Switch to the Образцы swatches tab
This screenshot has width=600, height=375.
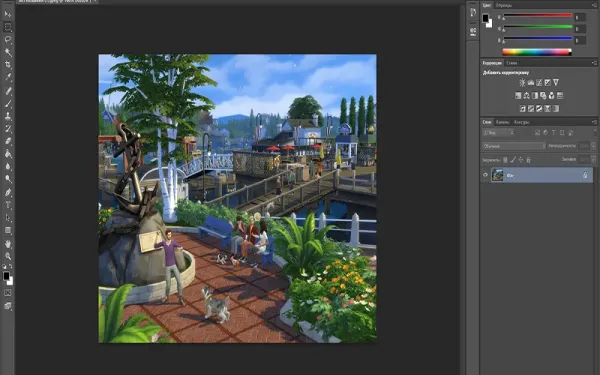pos(504,5)
